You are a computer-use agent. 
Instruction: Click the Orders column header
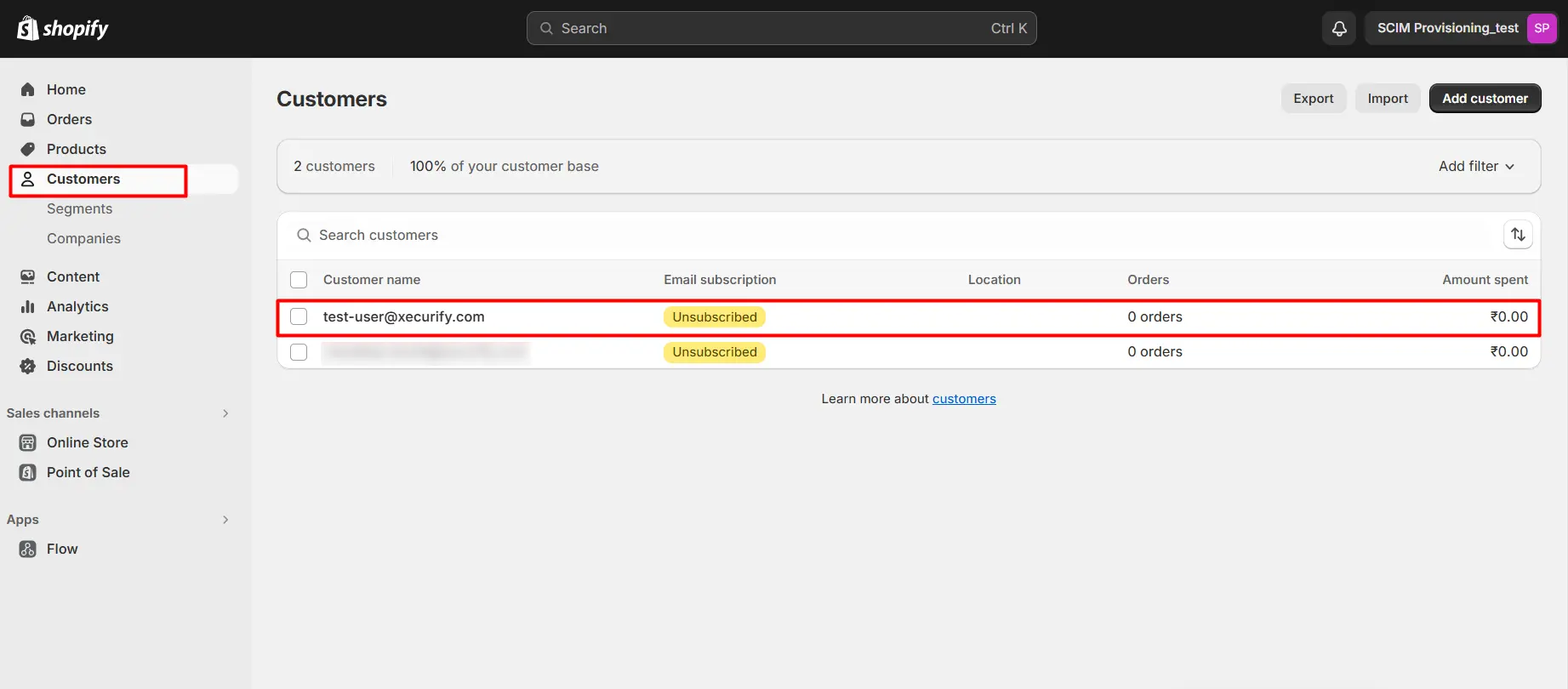(x=1148, y=280)
